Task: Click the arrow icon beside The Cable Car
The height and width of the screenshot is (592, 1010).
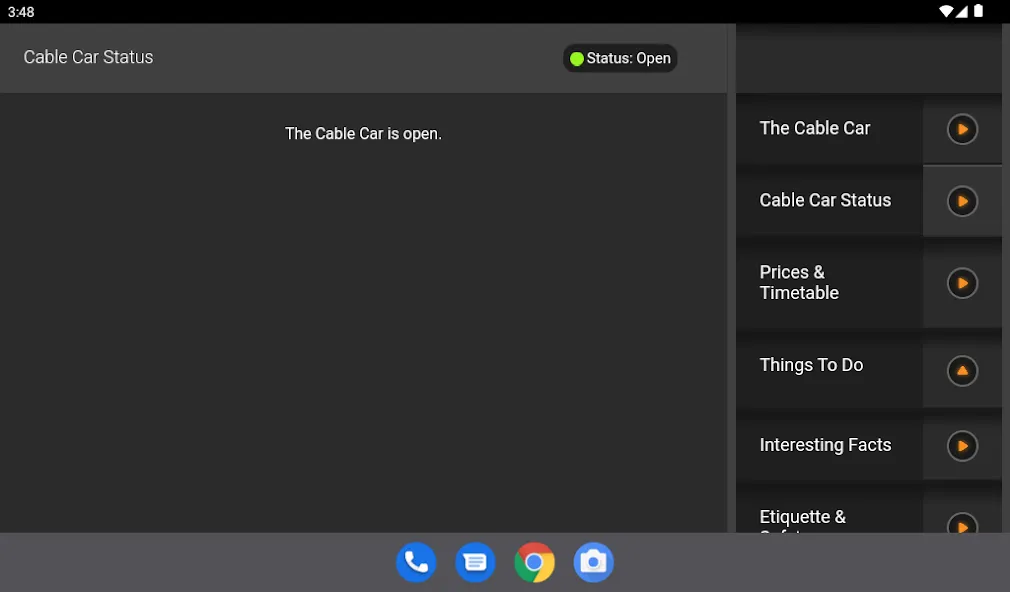Action: pos(962,129)
